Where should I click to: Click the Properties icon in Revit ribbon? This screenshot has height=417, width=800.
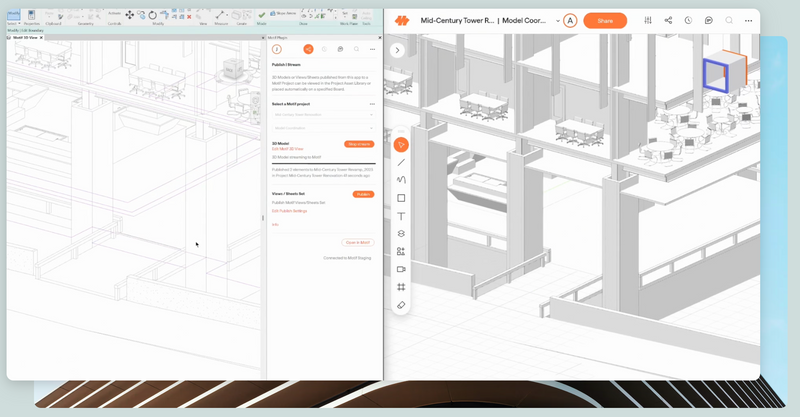pos(31,15)
